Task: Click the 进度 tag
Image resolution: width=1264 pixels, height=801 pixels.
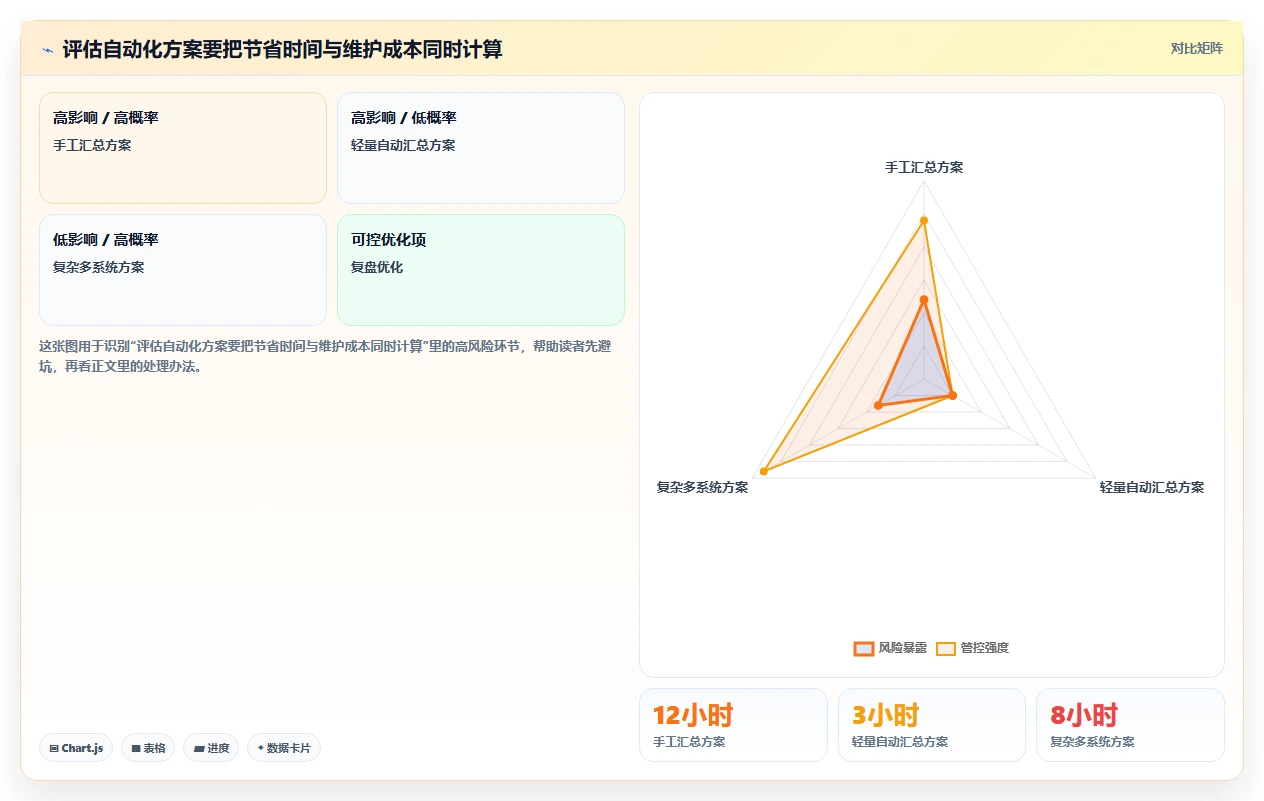Action: point(211,748)
